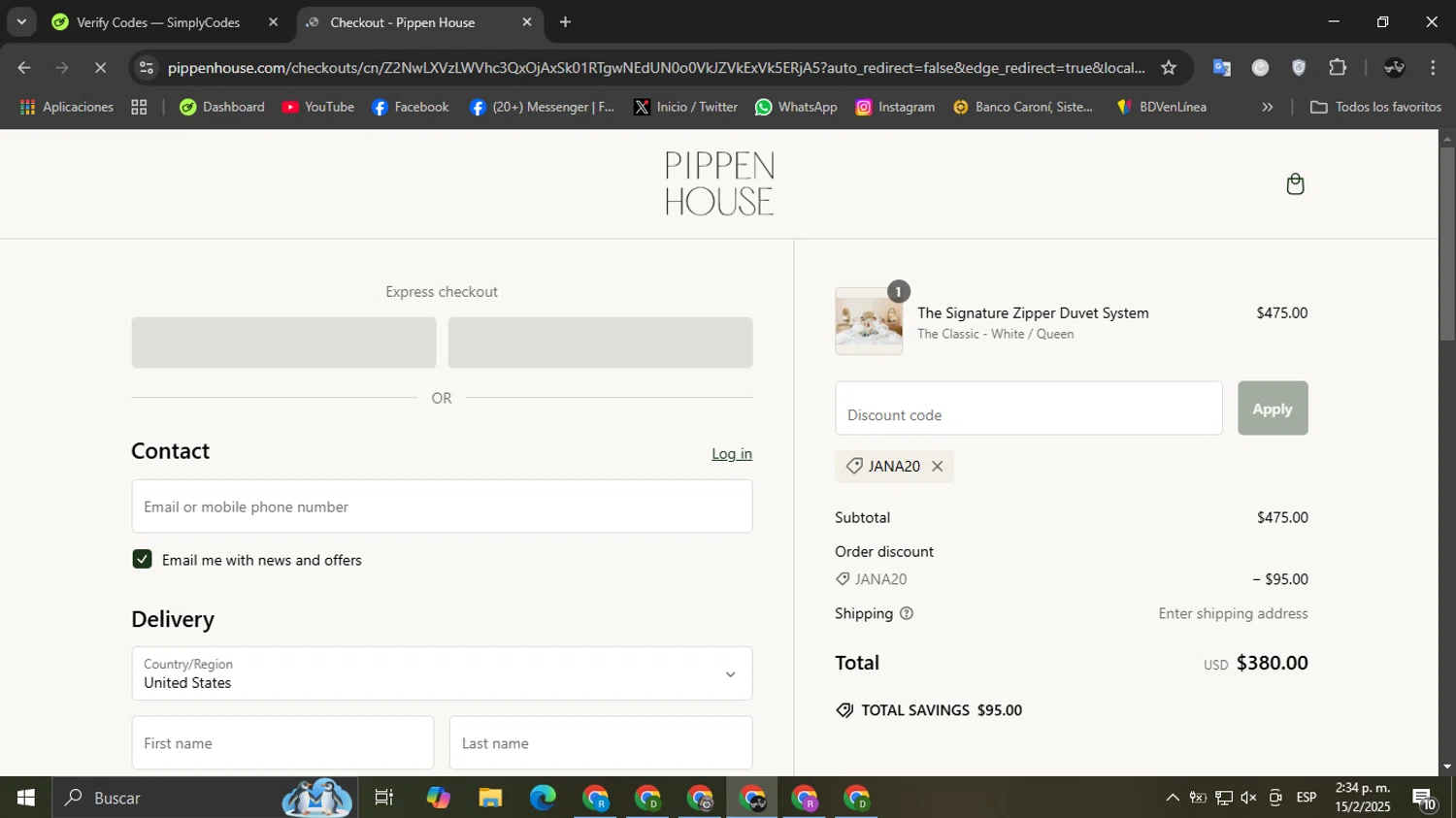Screen dimensions: 1456x818
Task: Click the USD $380.00 total amount
Action: coord(1256,664)
